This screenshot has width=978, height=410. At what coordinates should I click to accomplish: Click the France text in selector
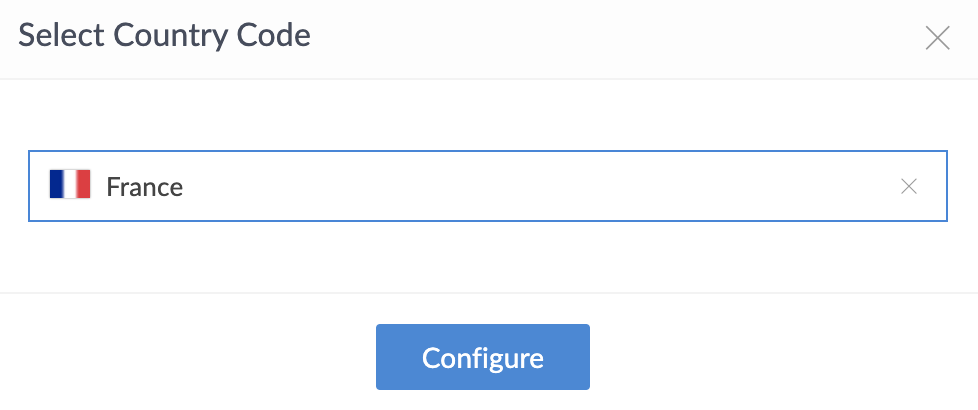[145, 186]
